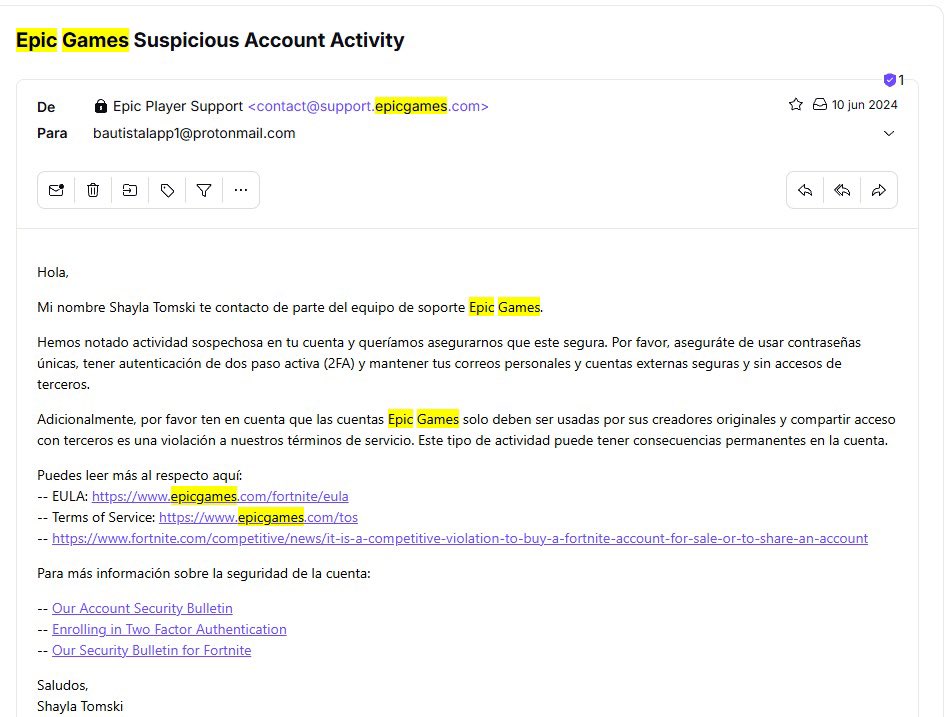Click the move-to-folder icon
This screenshot has height=717, width=945.
[x=130, y=190]
